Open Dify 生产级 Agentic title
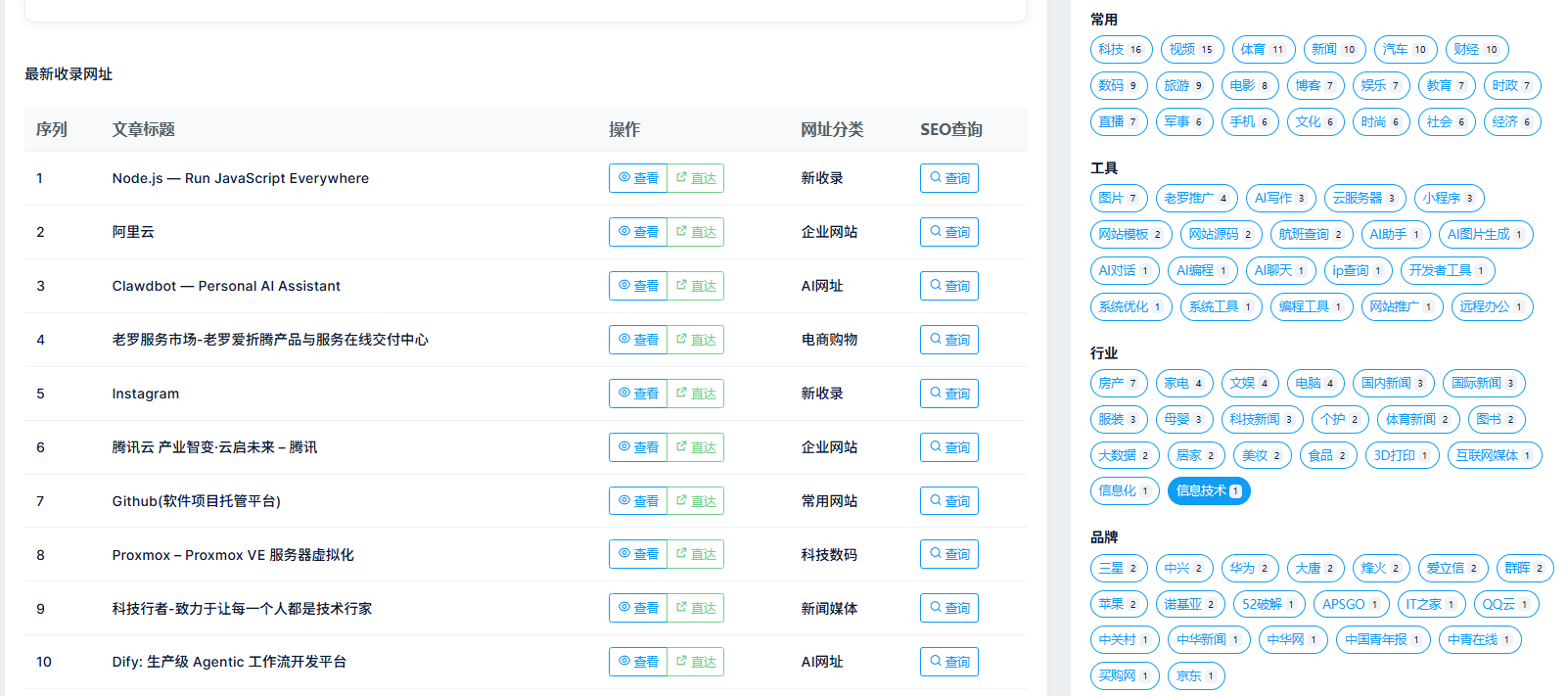Viewport: 1568px width, 696px height. [229, 662]
